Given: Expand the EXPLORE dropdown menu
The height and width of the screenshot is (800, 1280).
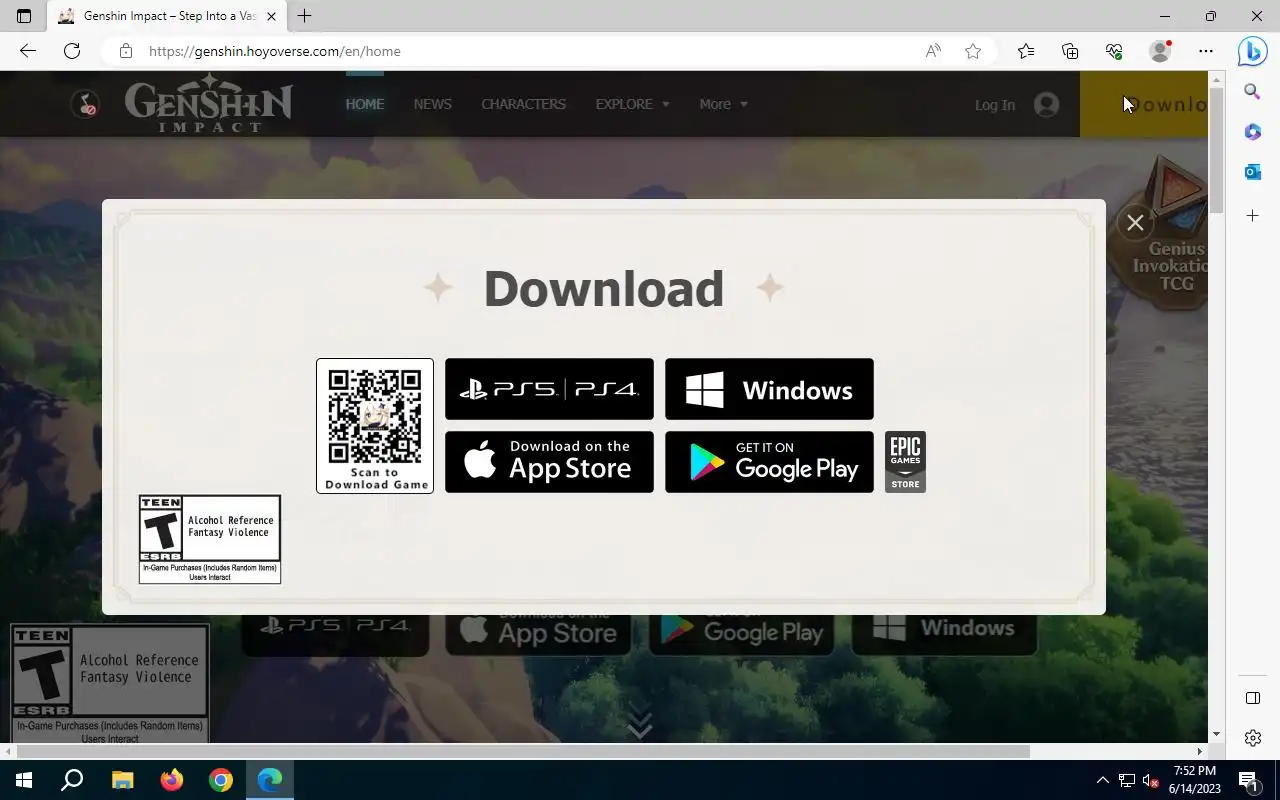Looking at the screenshot, I should (633, 104).
